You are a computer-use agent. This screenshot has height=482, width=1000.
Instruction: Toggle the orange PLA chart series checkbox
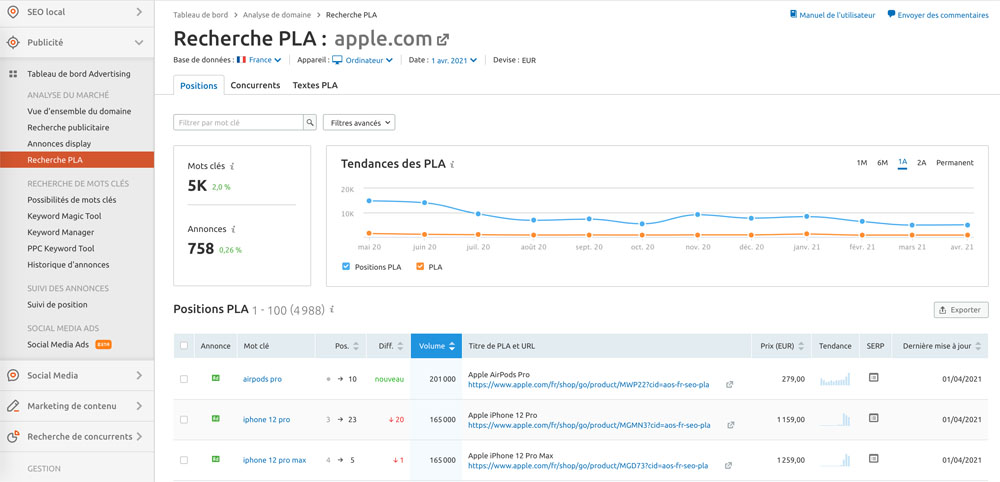(420, 267)
